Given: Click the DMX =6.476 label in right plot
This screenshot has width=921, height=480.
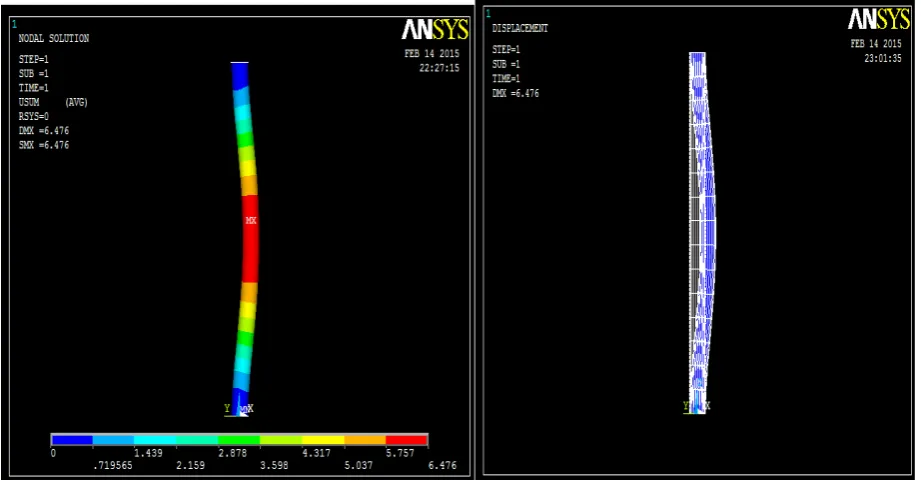Looking at the screenshot, I should click(x=515, y=93).
